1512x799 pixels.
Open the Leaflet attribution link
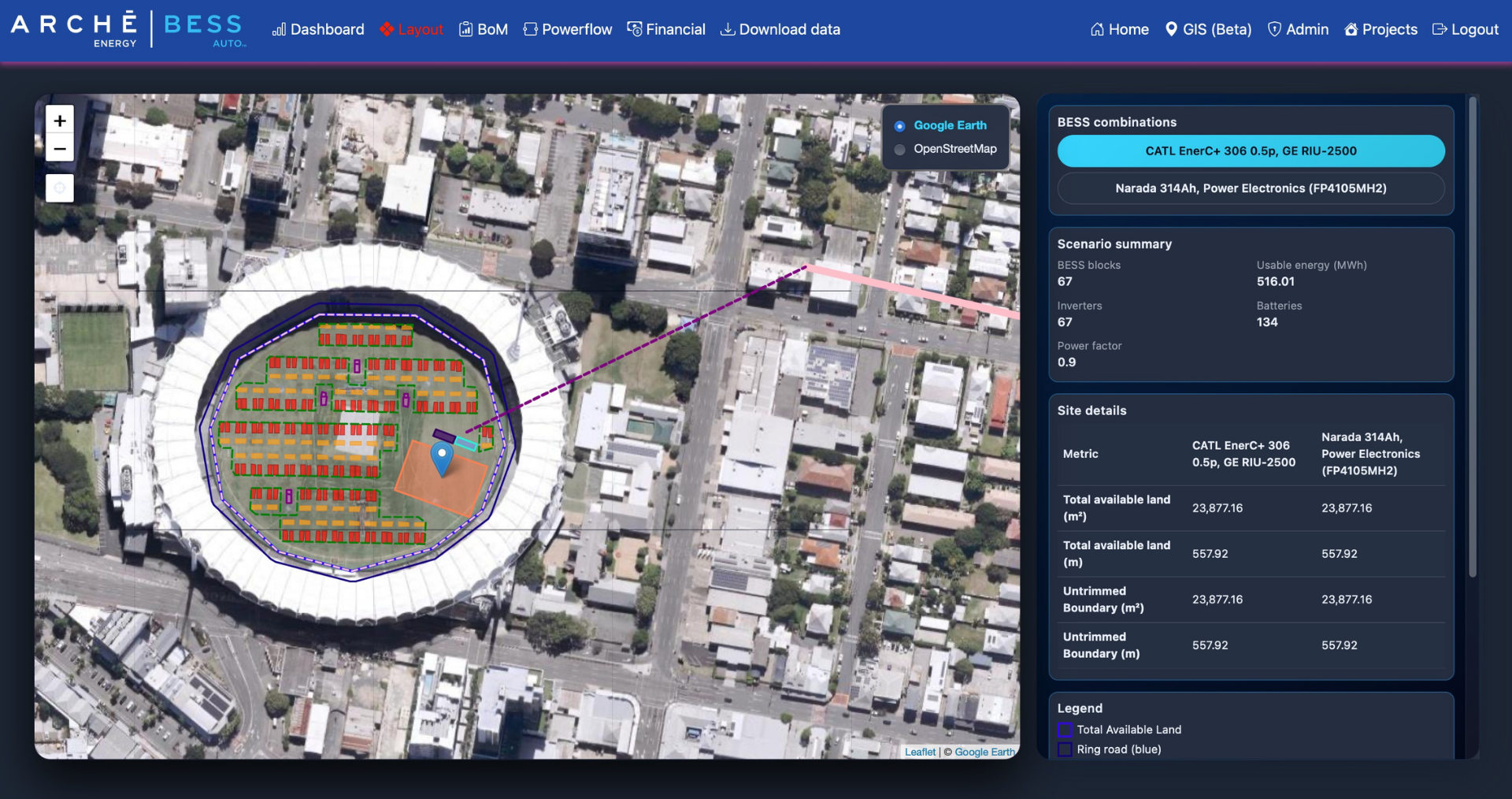pyautogui.click(x=920, y=752)
